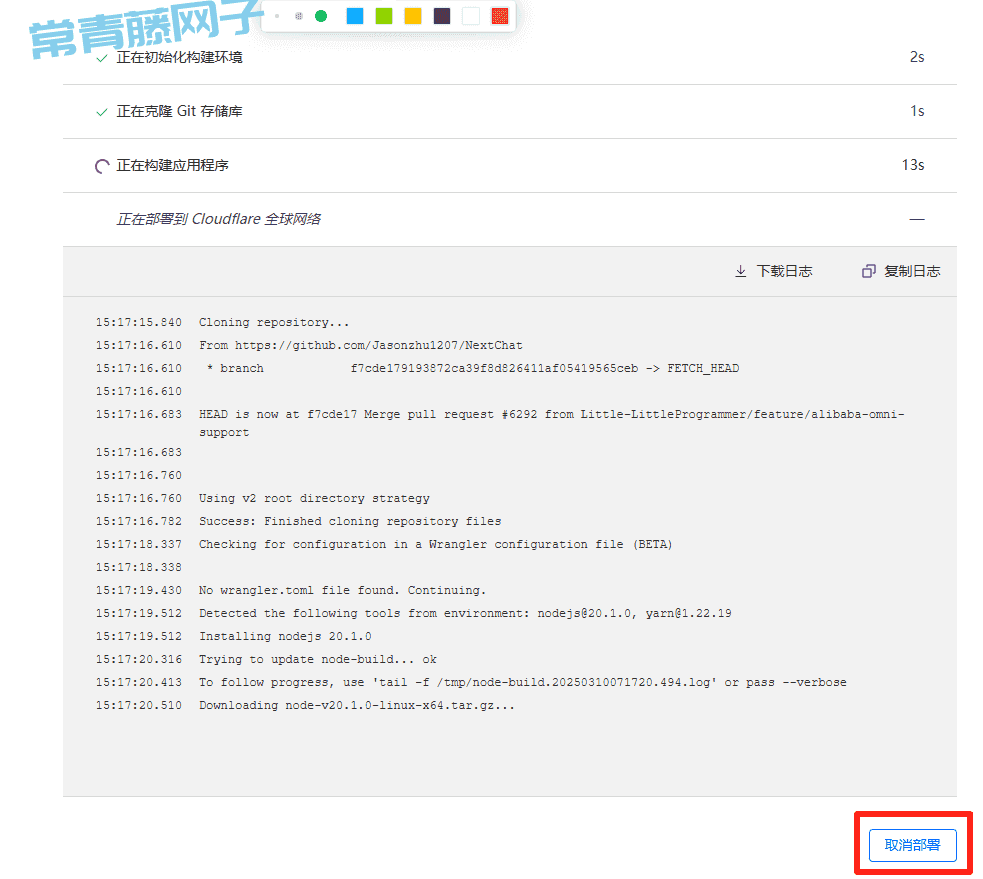This screenshot has width=983, height=879.
Task: Click 'No wrangler.toml file found' log line
Action: 342,591
